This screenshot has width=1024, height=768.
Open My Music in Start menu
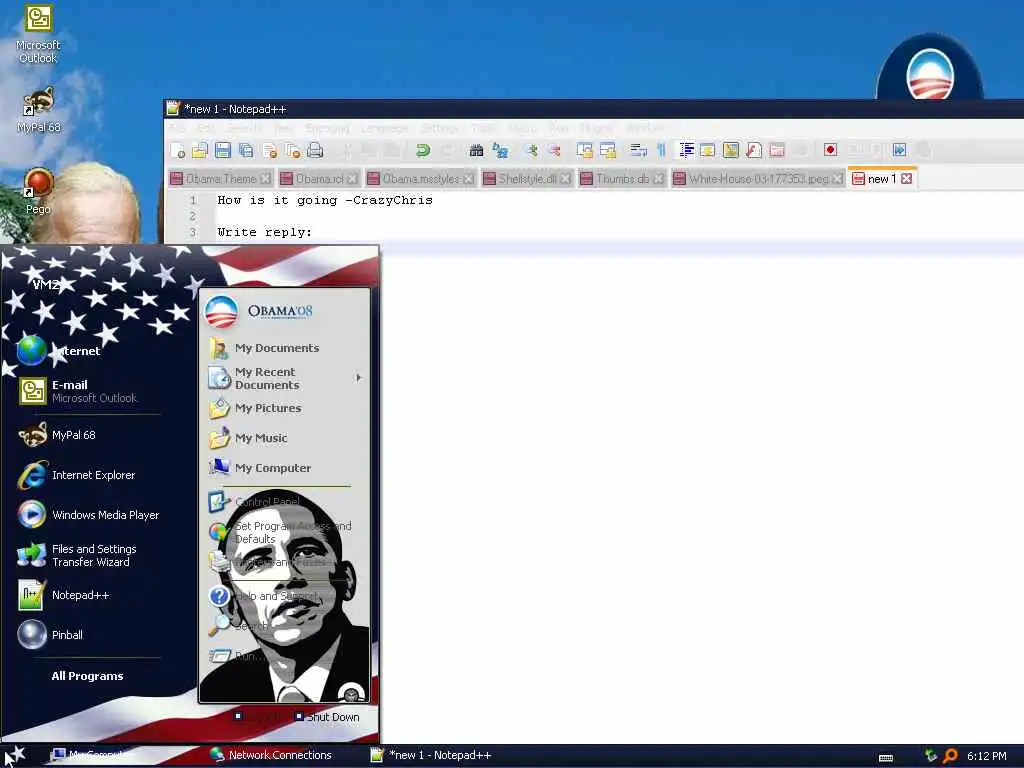(x=248, y=438)
